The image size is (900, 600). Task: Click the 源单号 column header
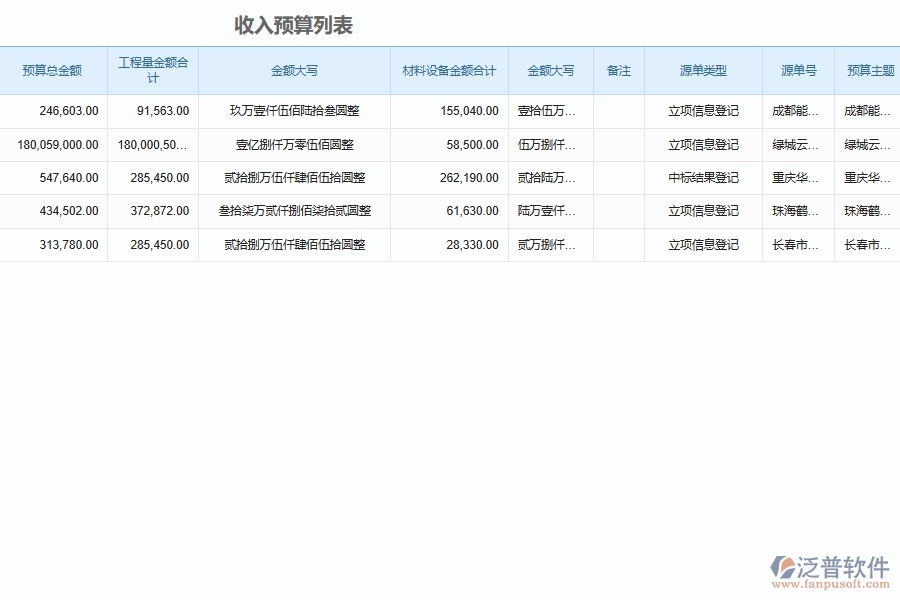tap(797, 71)
